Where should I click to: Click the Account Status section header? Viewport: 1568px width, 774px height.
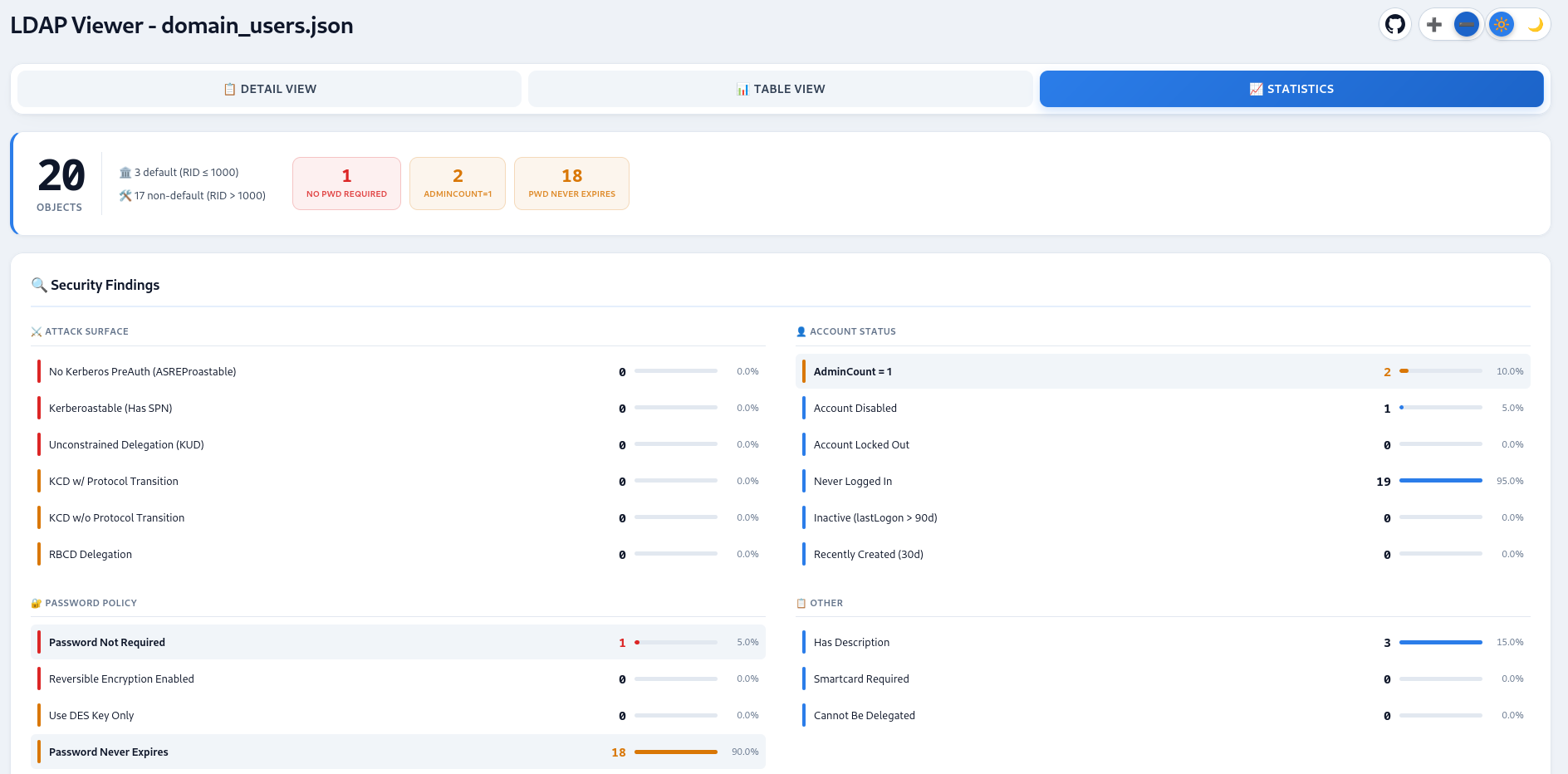pos(845,331)
